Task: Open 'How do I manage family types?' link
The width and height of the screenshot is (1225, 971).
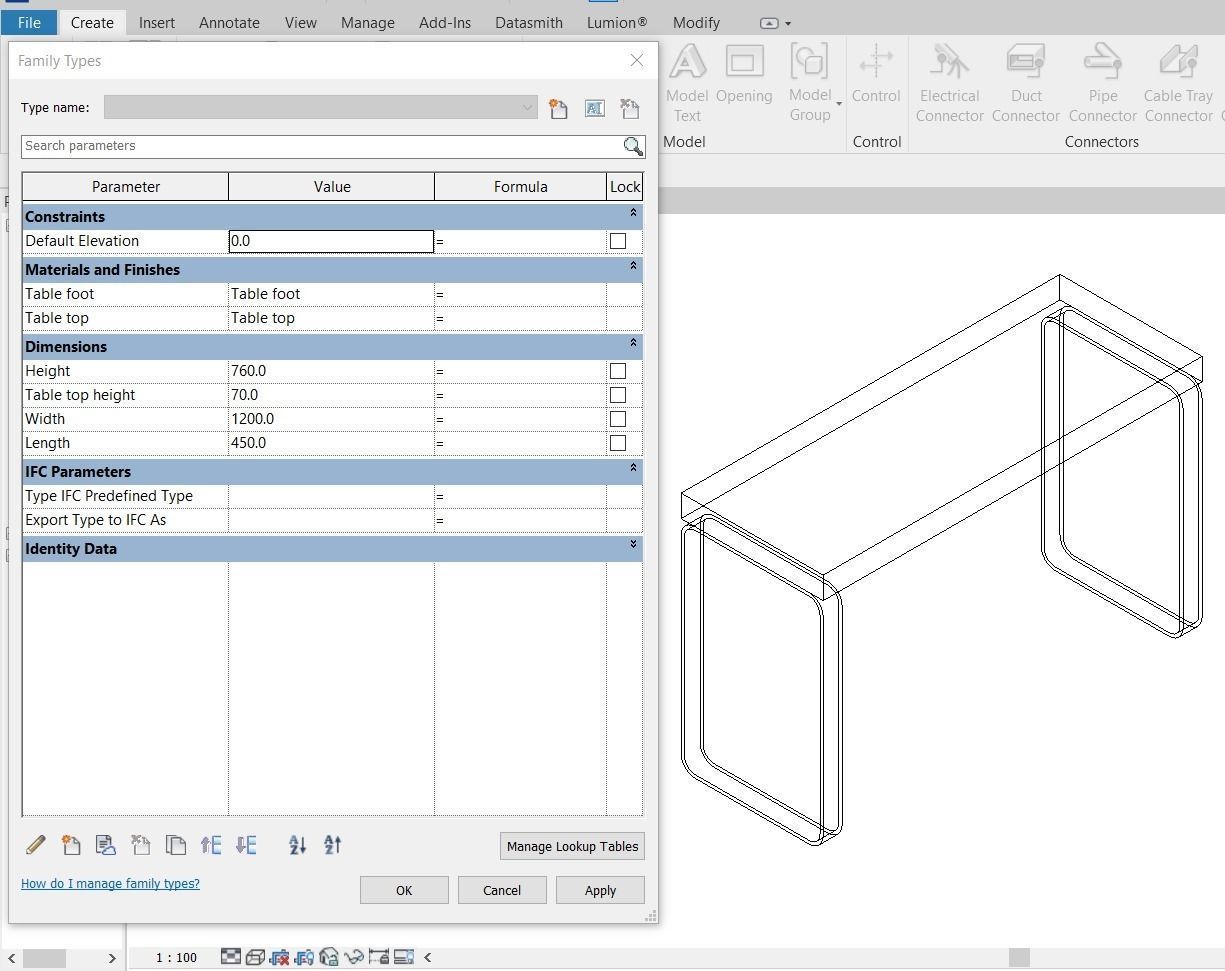Action: (x=110, y=884)
